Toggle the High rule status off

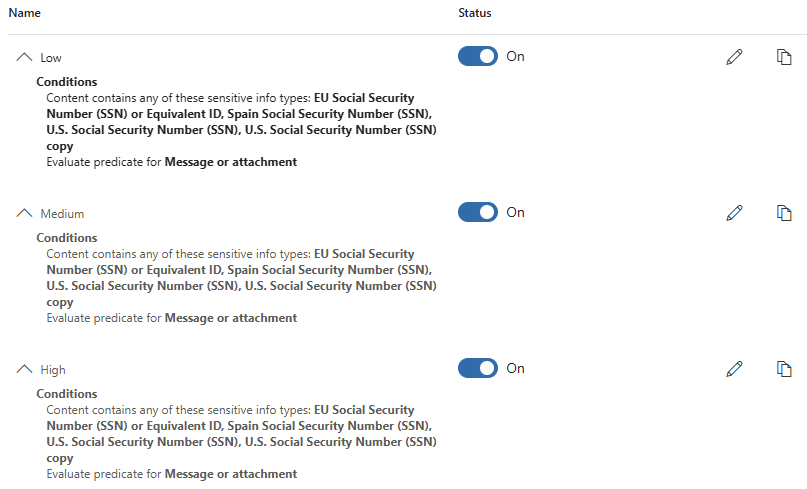[478, 369]
